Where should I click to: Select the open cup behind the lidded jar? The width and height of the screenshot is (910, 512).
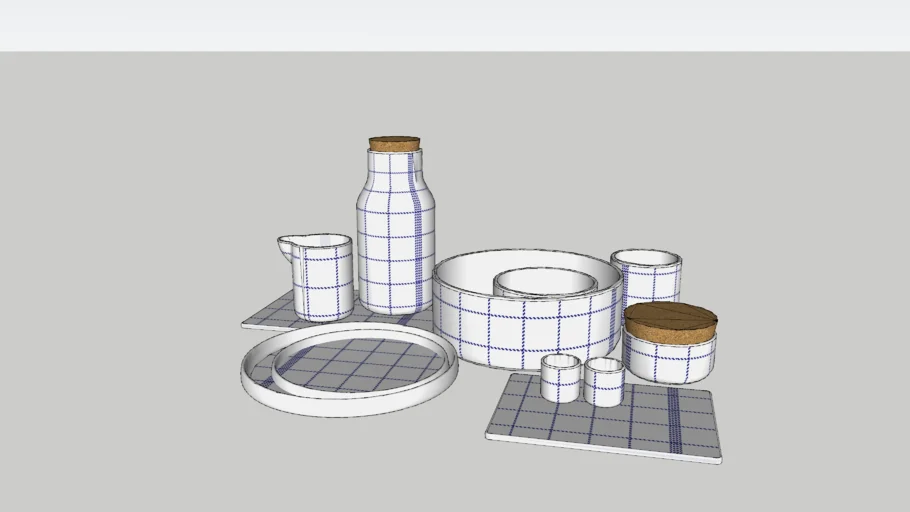click(x=648, y=275)
